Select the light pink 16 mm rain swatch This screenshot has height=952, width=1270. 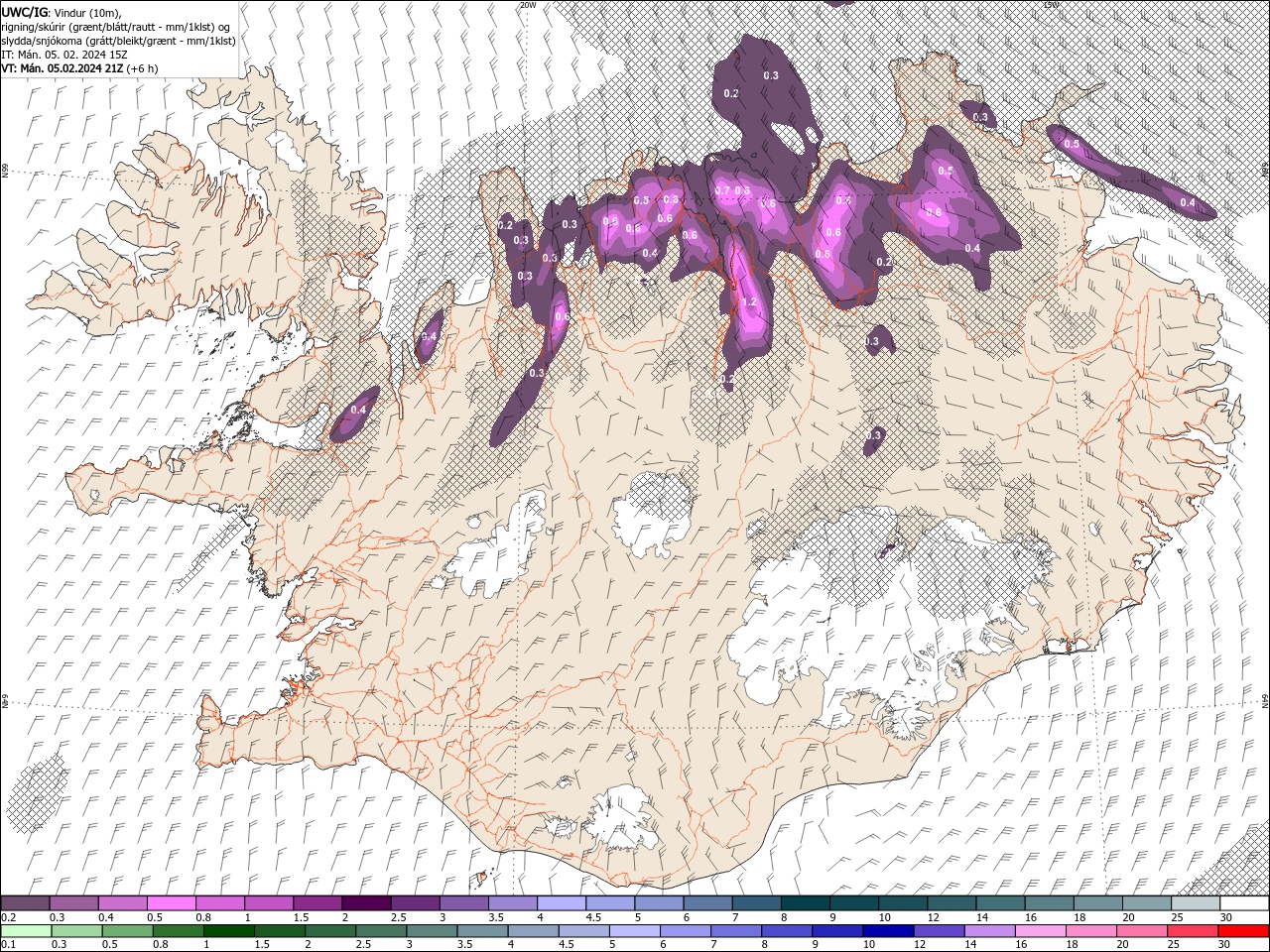(x=1039, y=931)
